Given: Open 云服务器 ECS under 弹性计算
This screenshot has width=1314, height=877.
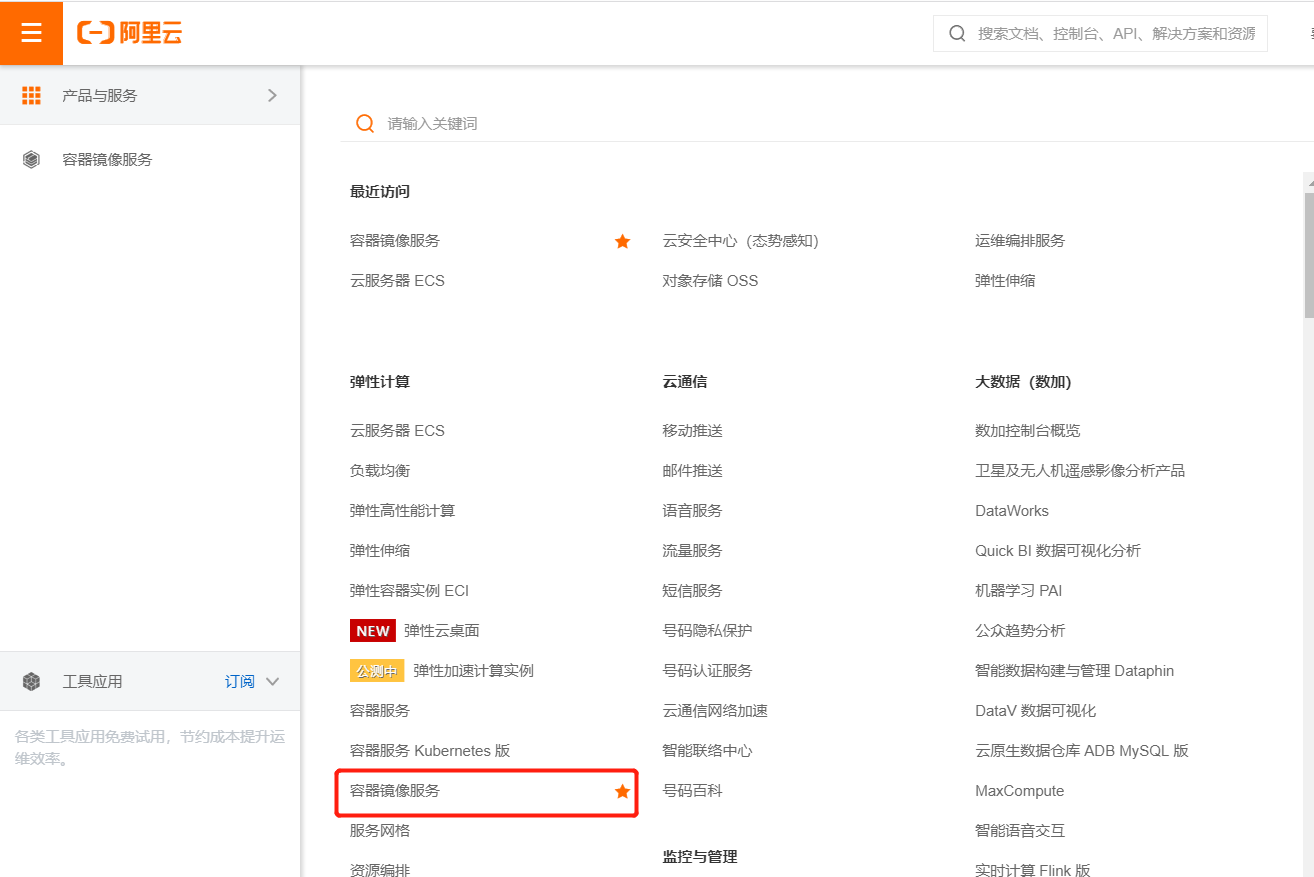Looking at the screenshot, I should click(397, 431).
